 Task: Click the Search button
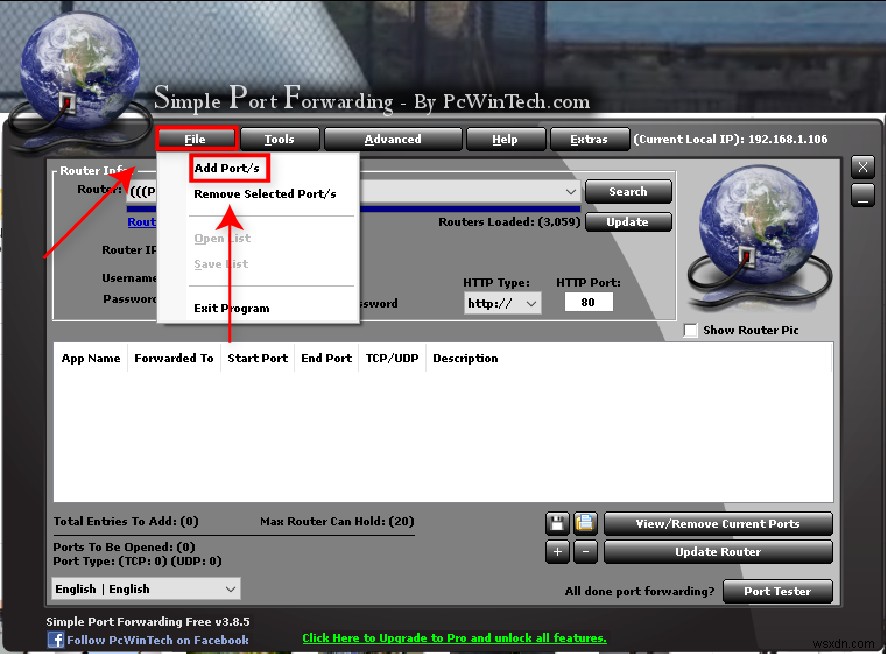pyautogui.click(x=628, y=192)
